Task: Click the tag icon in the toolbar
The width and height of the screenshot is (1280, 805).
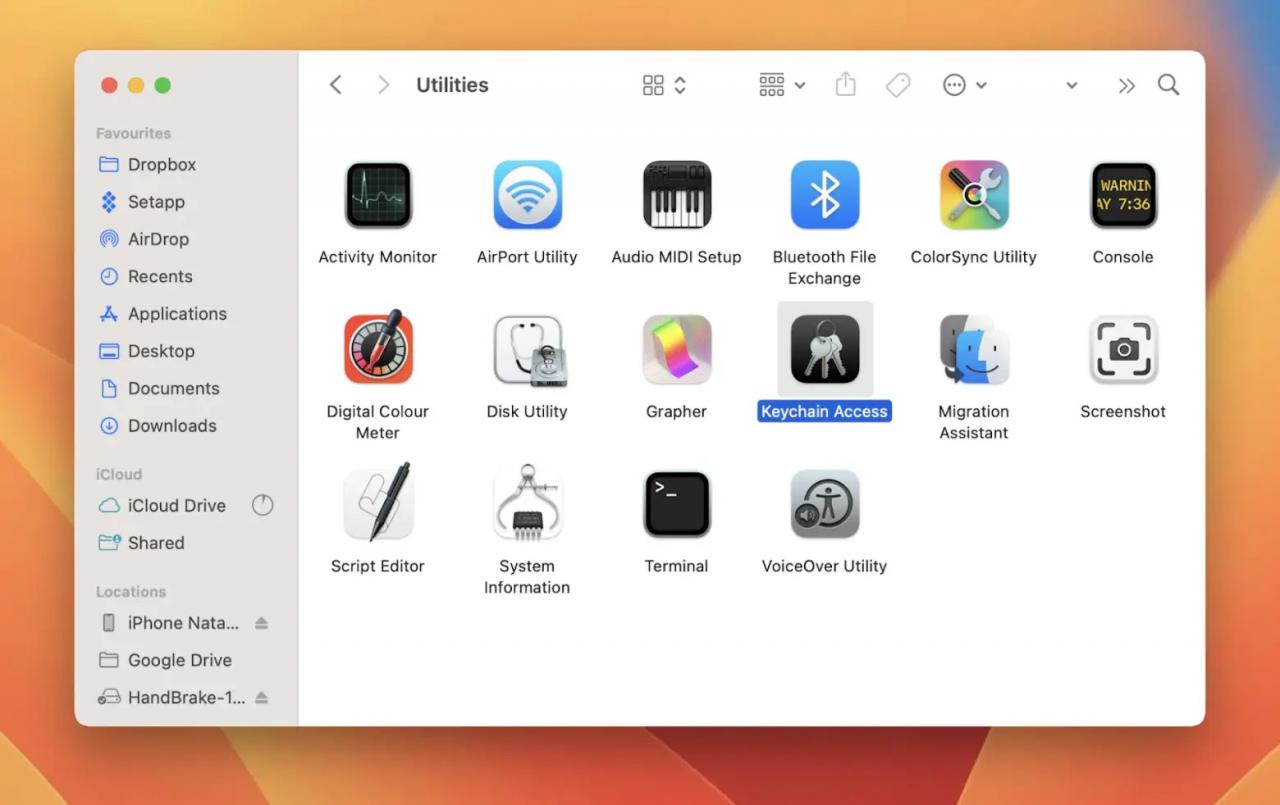Action: point(898,85)
